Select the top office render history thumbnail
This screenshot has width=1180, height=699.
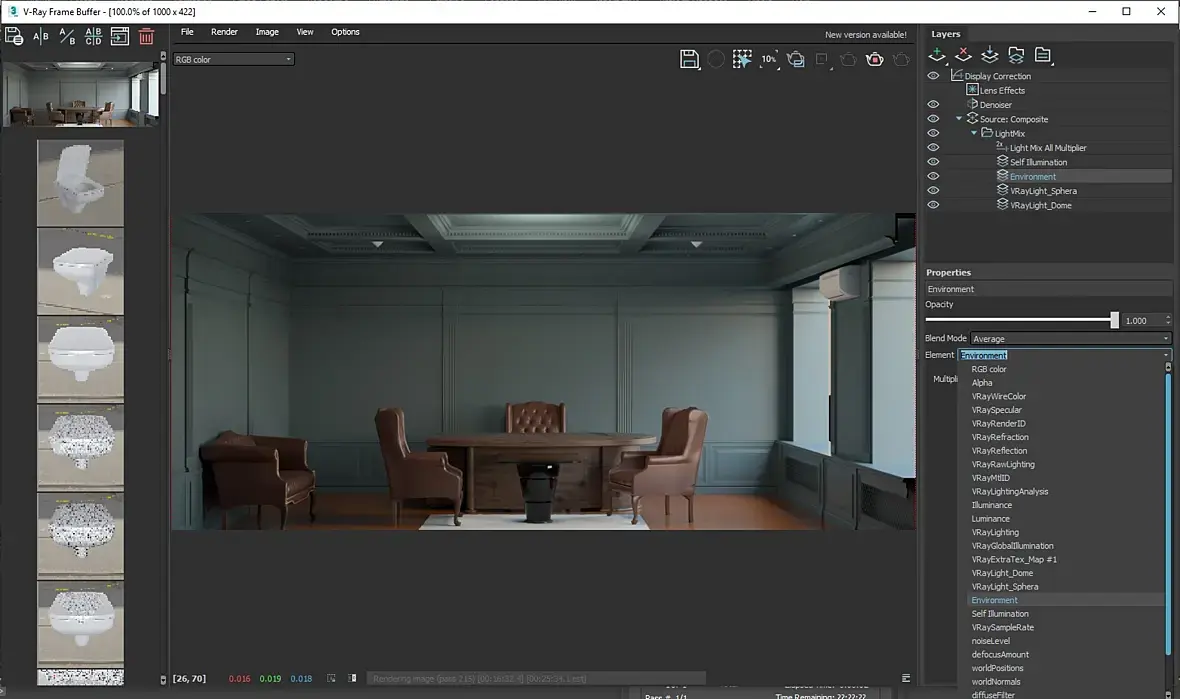[x=80, y=95]
